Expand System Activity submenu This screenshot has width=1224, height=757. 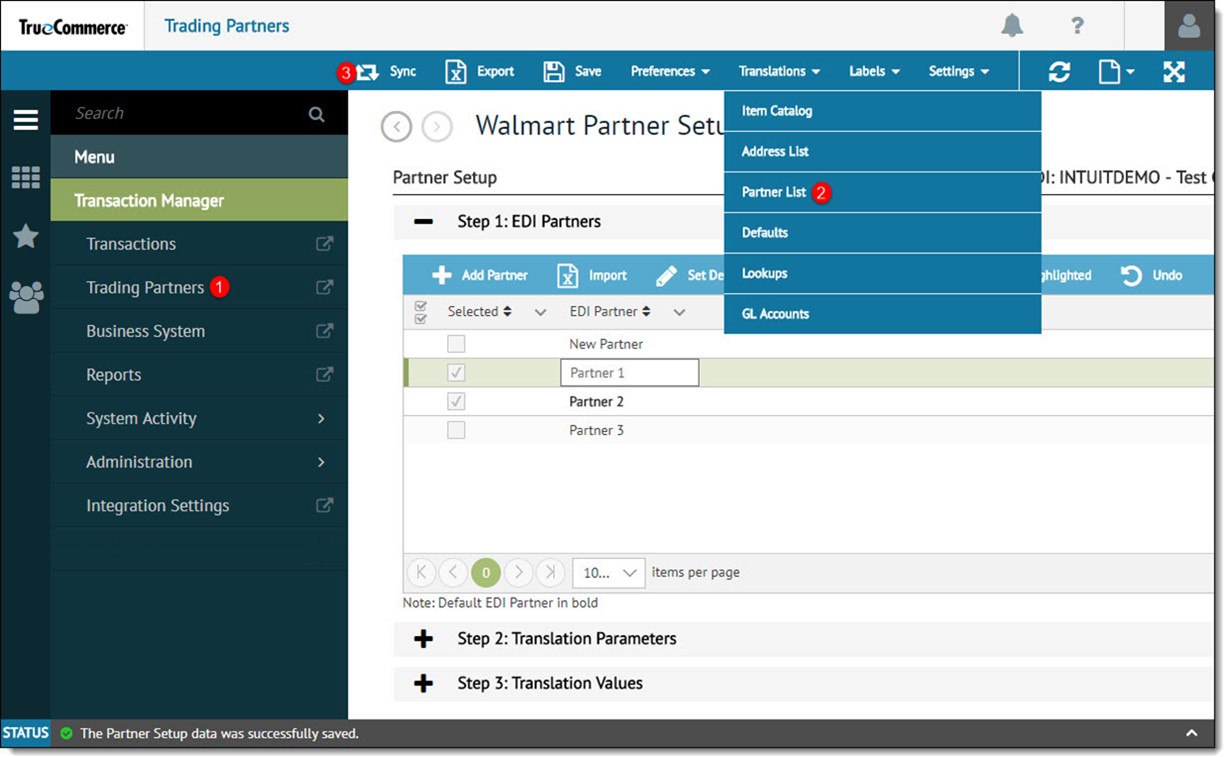click(x=199, y=418)
